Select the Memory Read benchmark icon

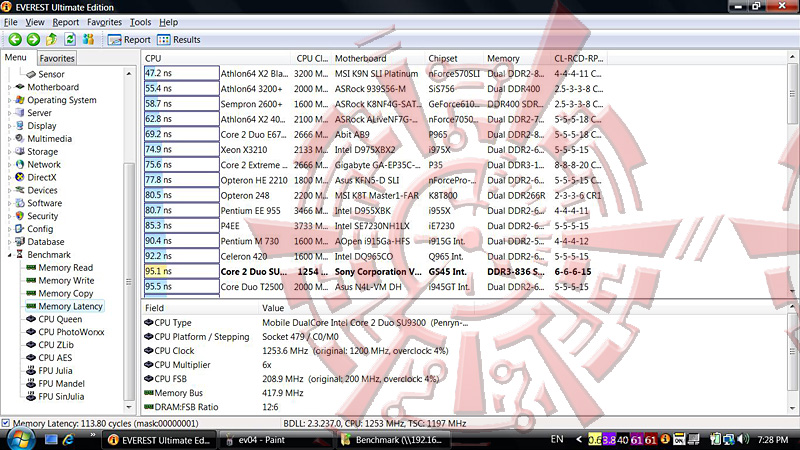point(31,267)
